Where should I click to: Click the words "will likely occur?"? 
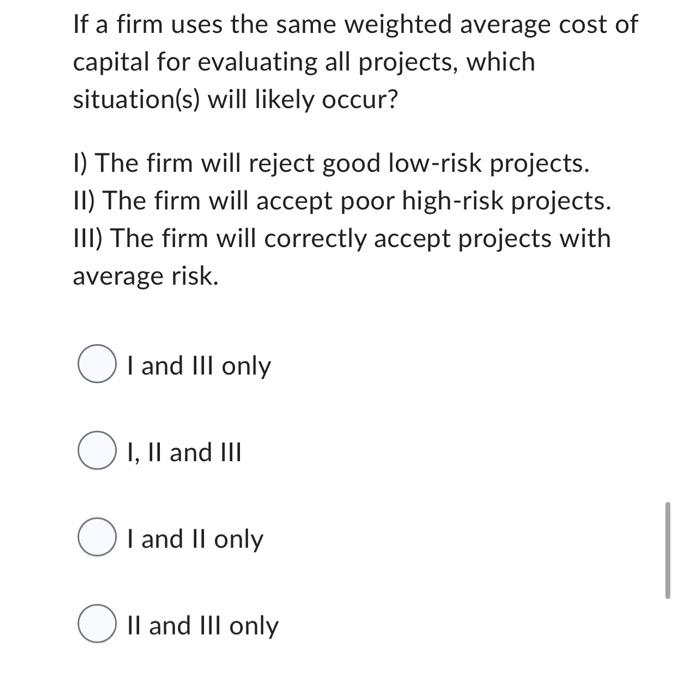click(x=303, y=100)
